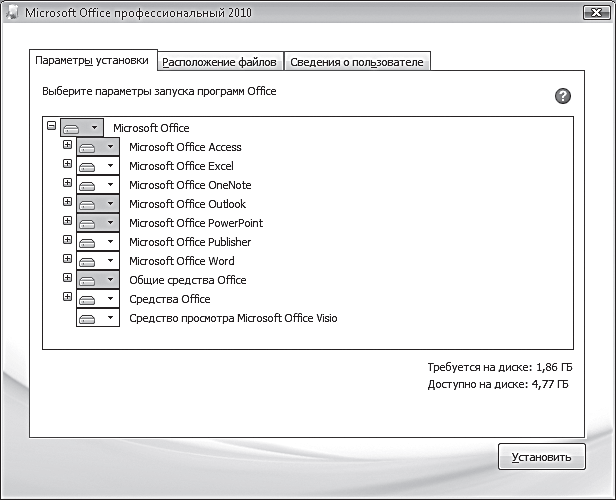Switch to the Расположение файлов tab
Viewport: 616px width, 500px height.
(x=220, y=61)
